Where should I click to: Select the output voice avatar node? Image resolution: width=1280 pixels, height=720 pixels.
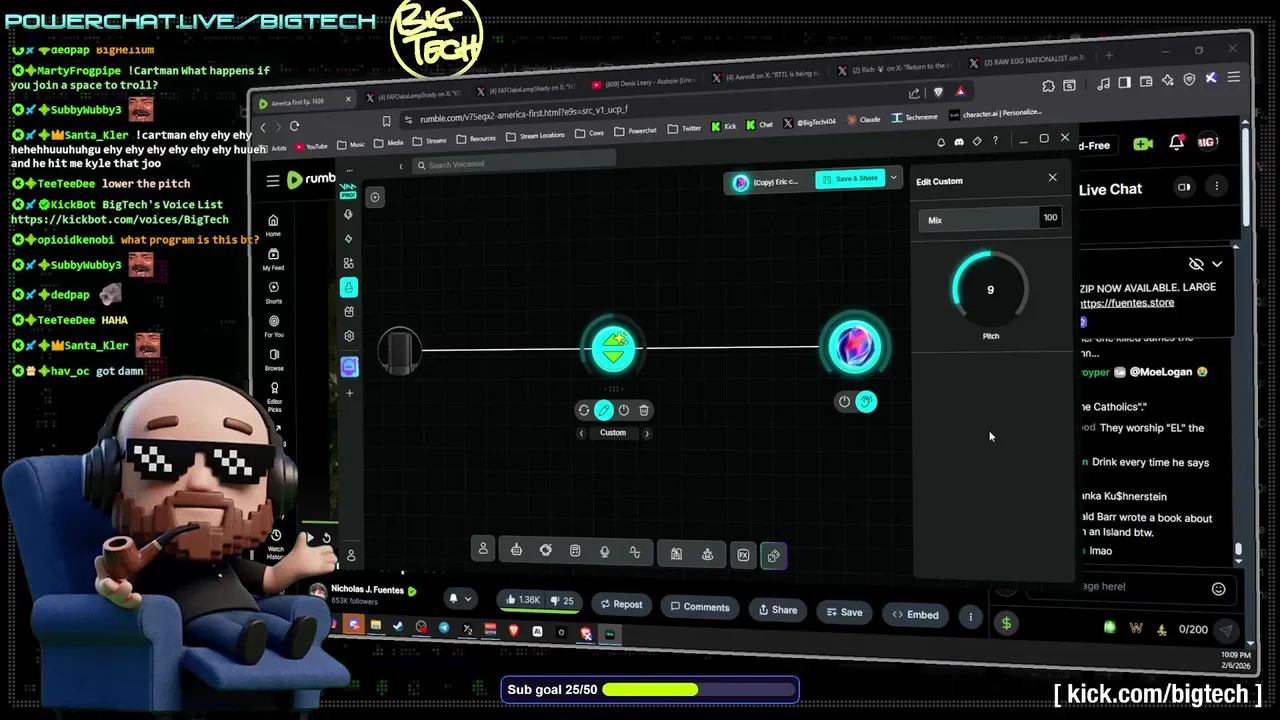click(855, 346)
